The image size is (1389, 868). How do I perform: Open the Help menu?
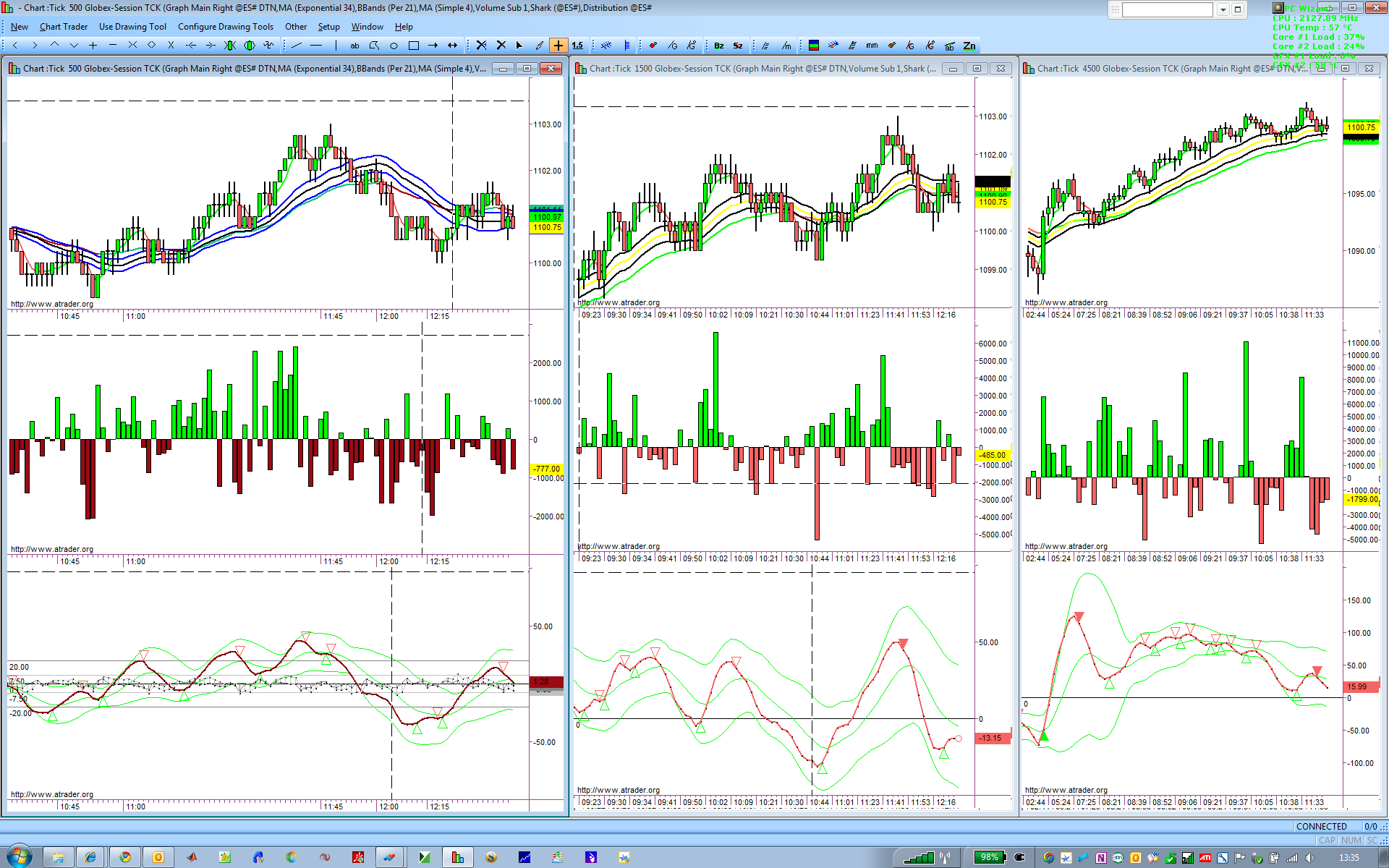point(404,27)
